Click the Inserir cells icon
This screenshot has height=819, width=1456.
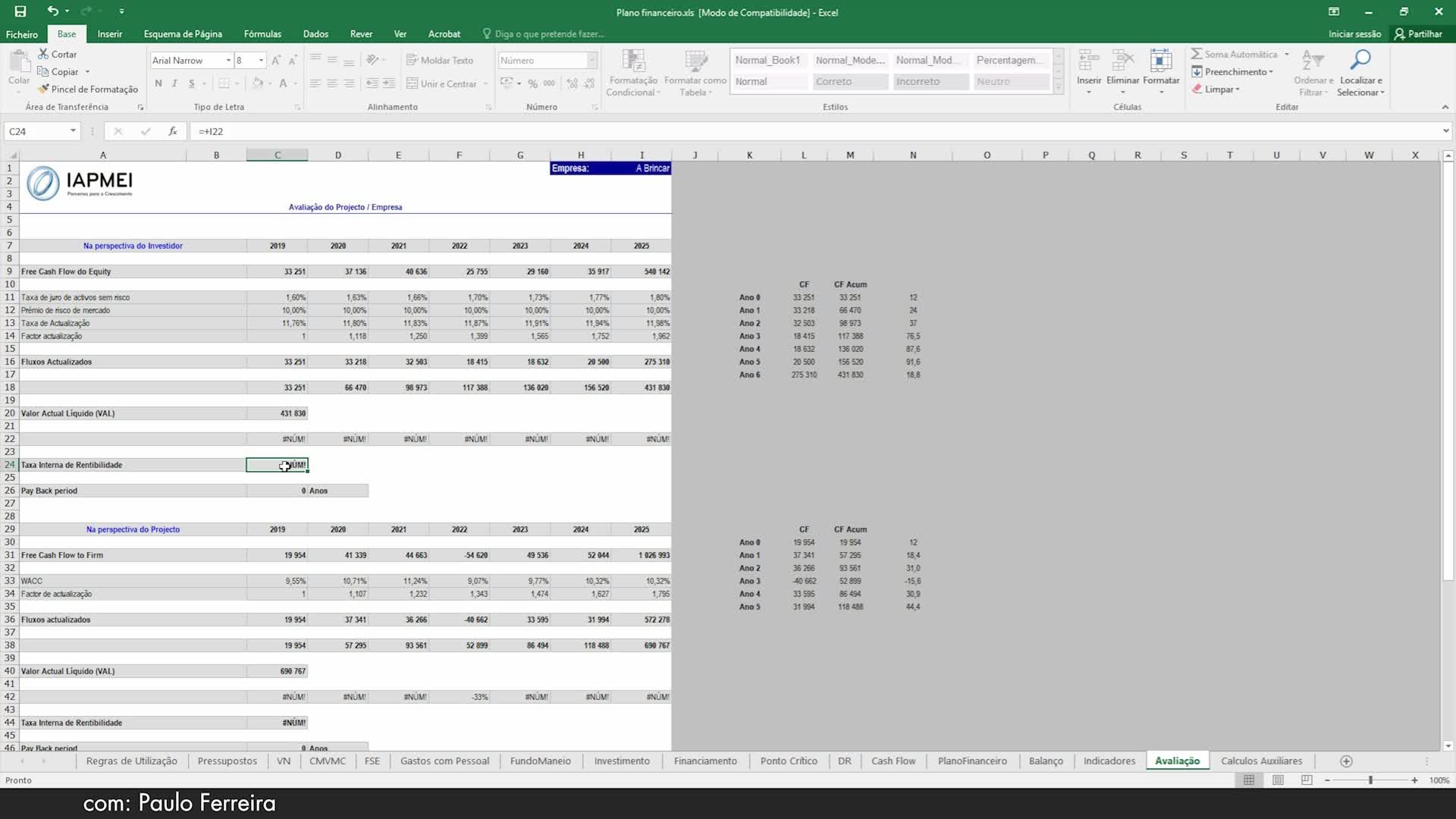pyautogui.click(x=1089, y=61)
